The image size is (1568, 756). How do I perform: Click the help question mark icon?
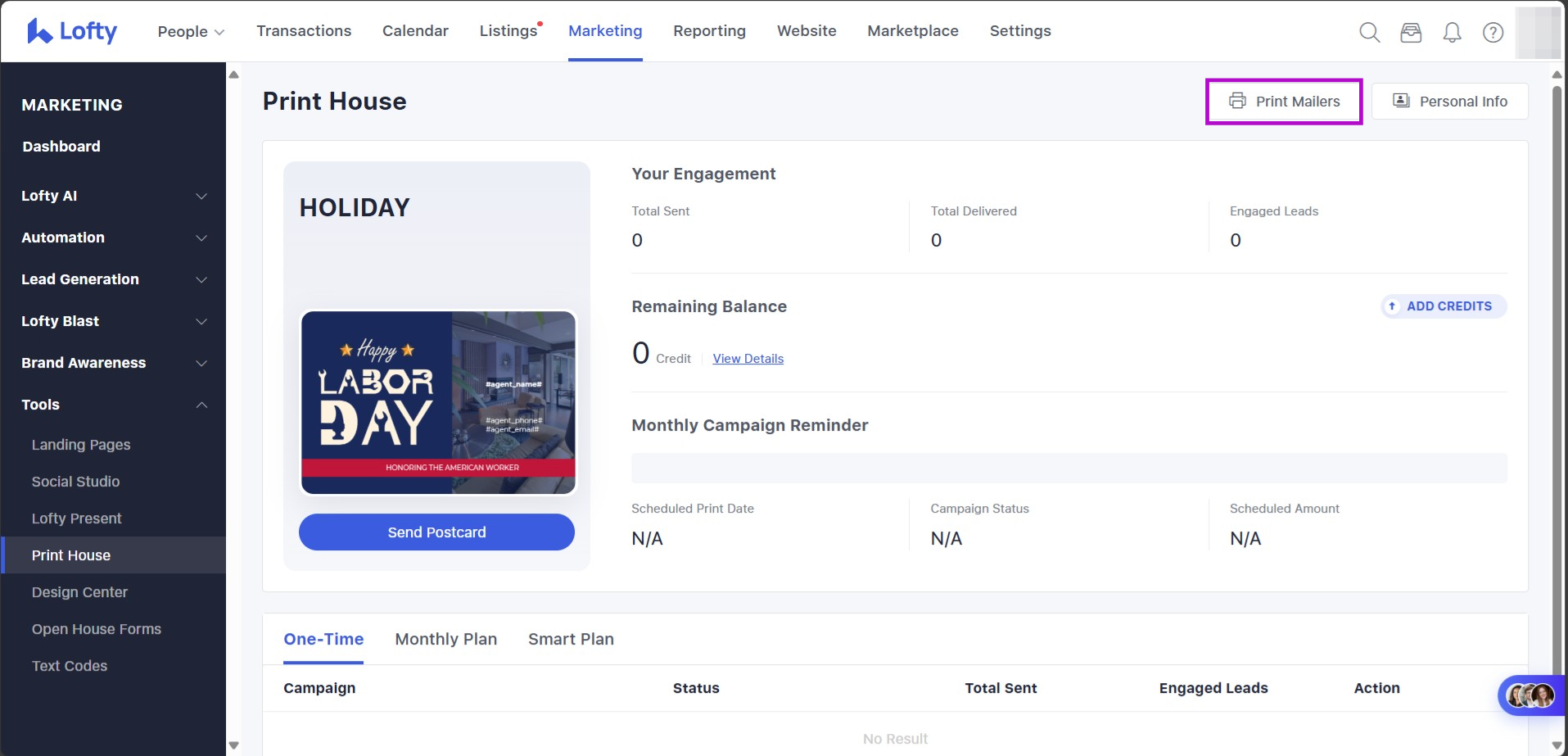coord(1493,32)
